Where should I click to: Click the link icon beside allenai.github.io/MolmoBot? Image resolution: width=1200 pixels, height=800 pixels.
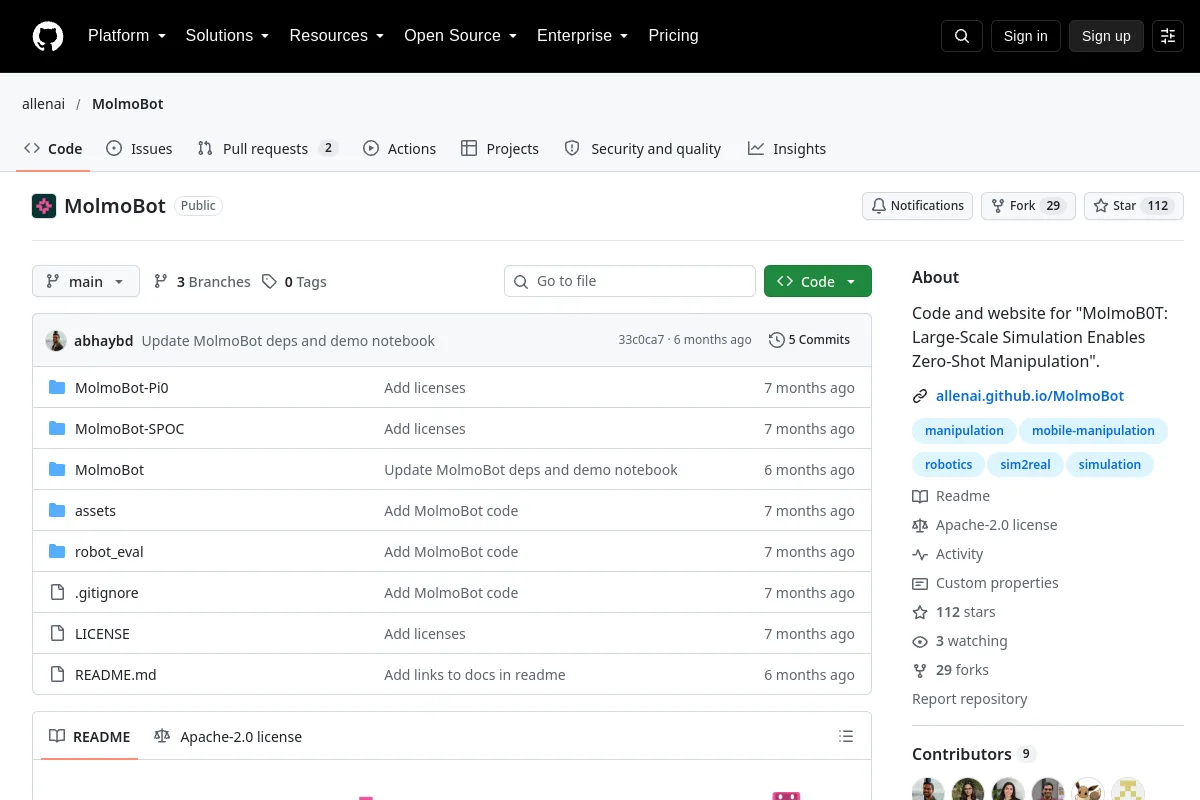(x=920, y=396)
